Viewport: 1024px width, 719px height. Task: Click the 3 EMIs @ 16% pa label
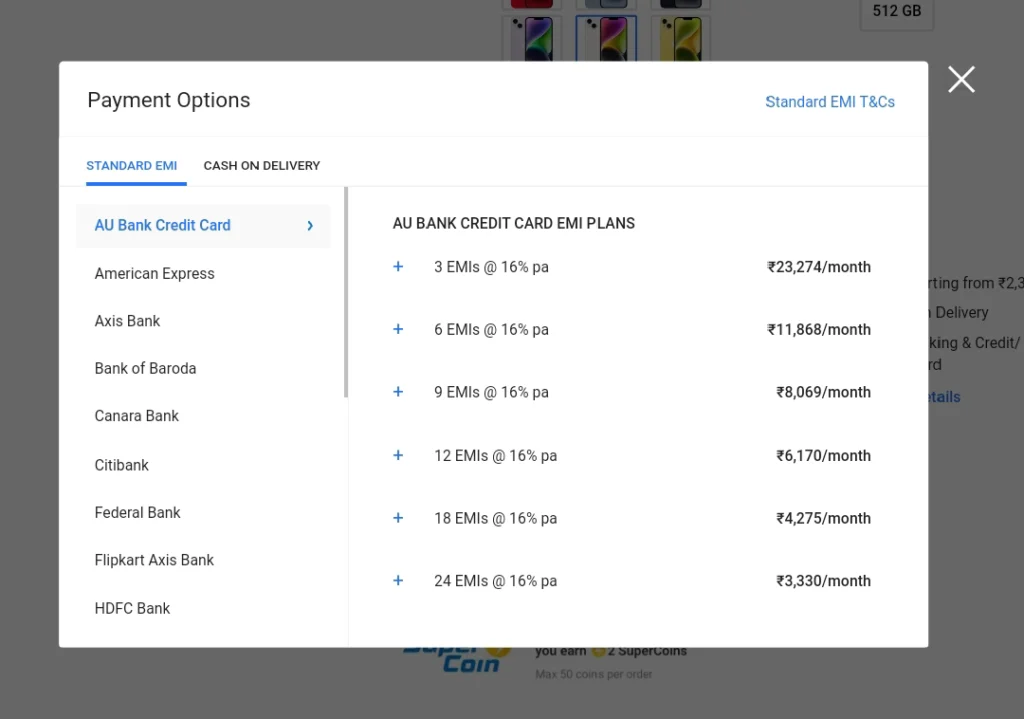click(491, 266)
